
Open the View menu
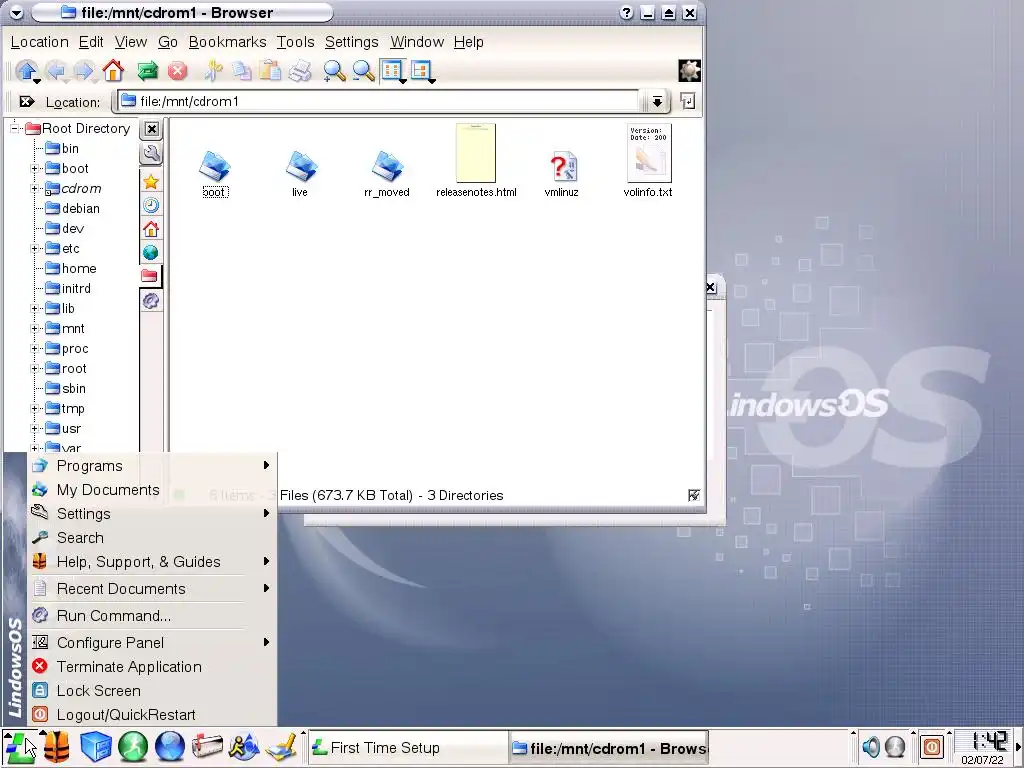(x=131, y=42)
